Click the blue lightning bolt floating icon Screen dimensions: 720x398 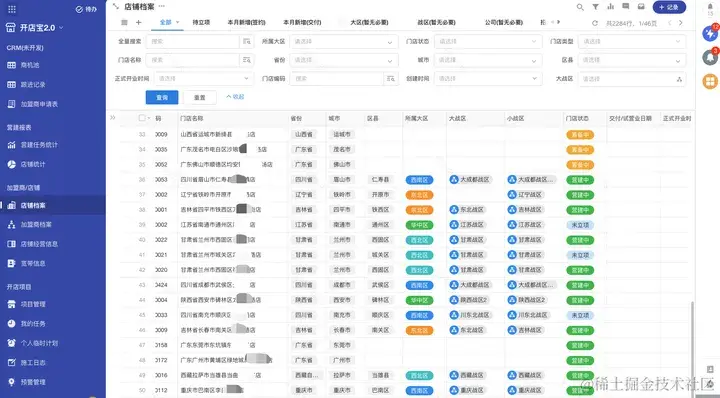coord(710,33)
